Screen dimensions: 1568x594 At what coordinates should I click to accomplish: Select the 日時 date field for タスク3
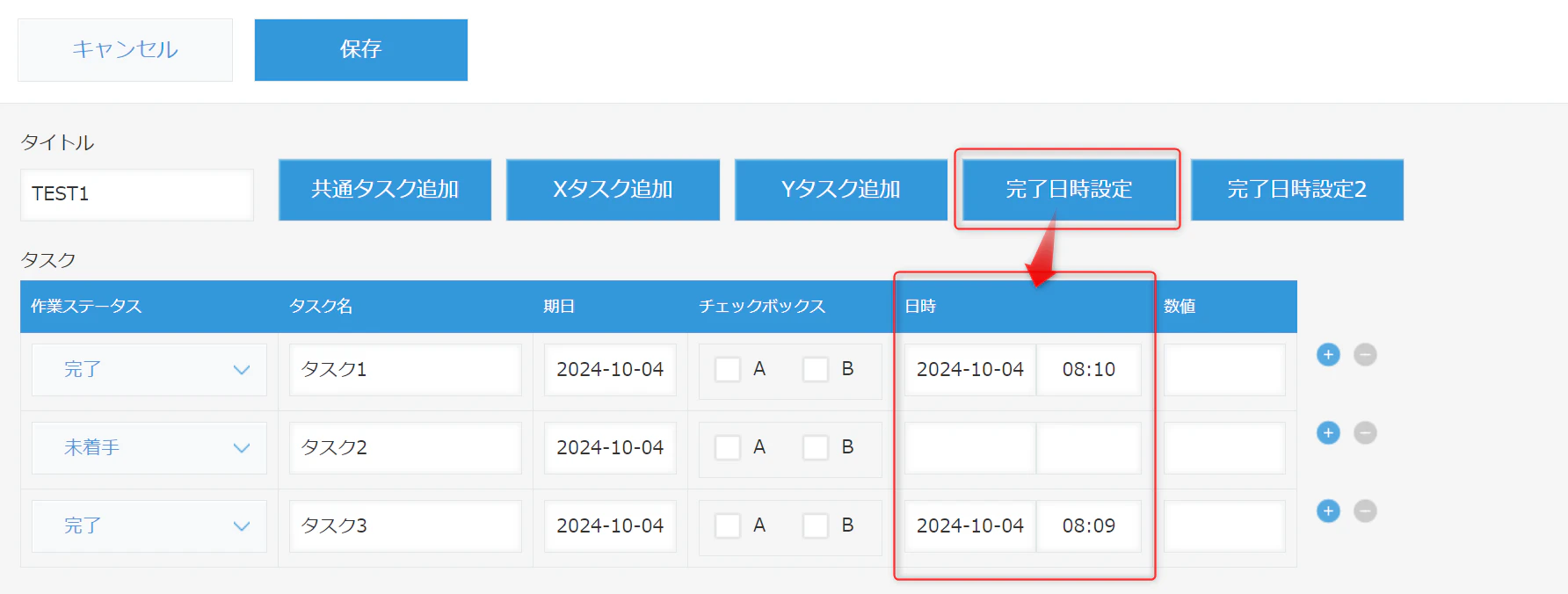tap(970, 526)
